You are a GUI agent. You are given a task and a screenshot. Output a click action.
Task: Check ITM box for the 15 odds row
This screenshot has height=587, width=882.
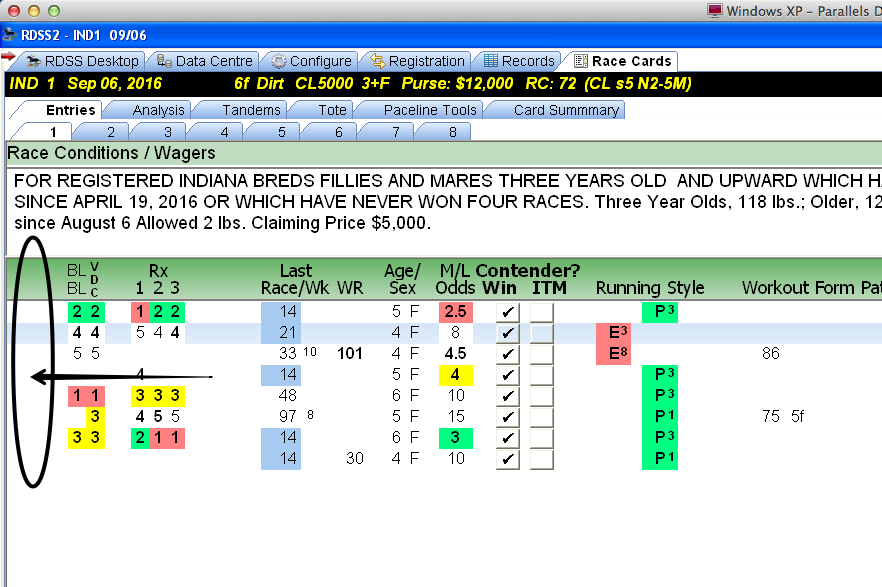coord(542,417)
